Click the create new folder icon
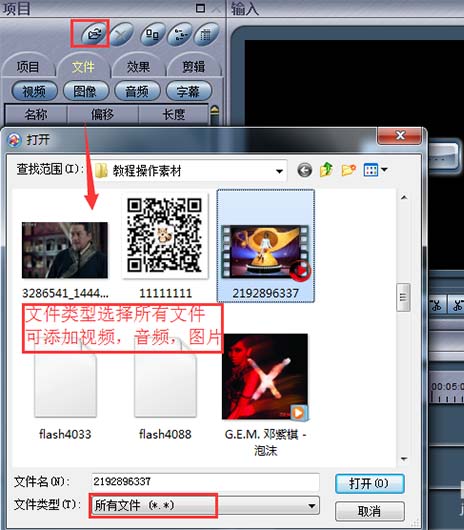 (348, 170)
